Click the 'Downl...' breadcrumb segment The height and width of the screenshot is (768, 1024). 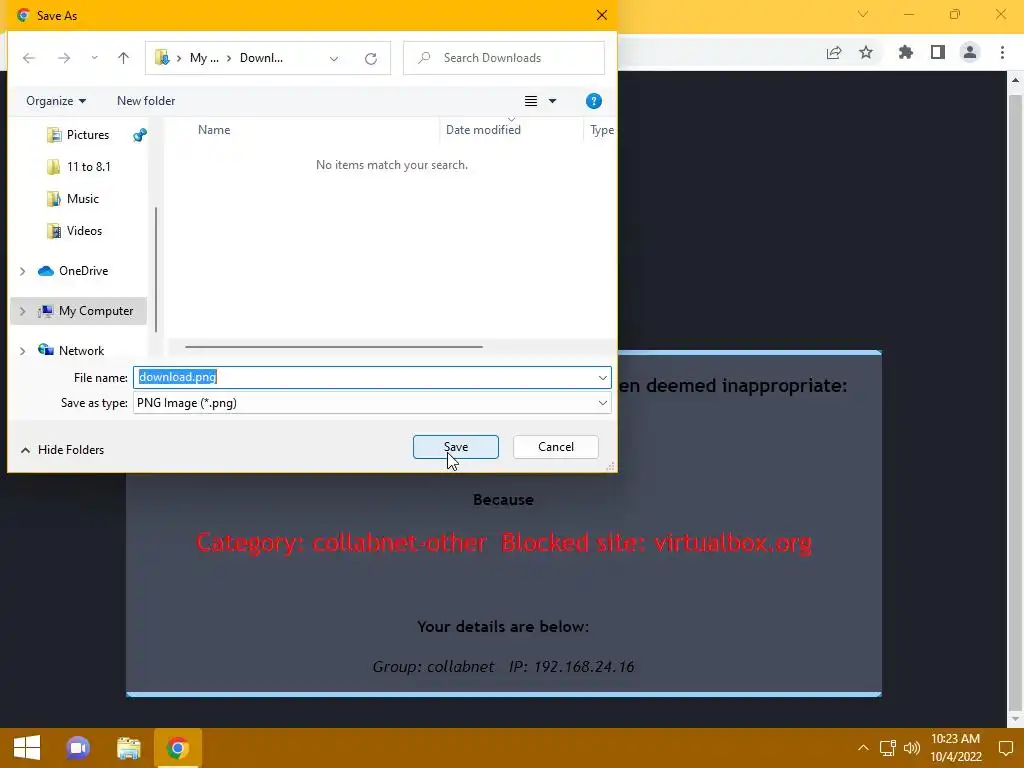(x=261, y=58)
